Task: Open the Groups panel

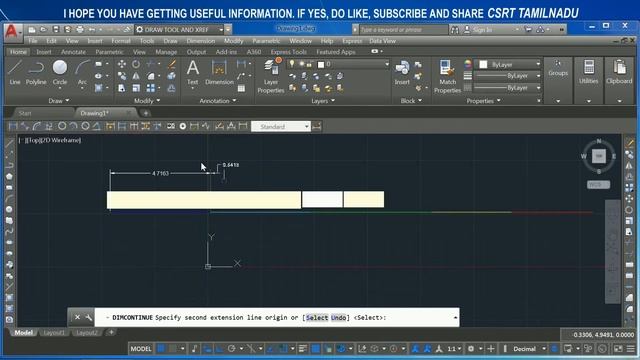Action: pyautogui.click(x=558, y=68)
